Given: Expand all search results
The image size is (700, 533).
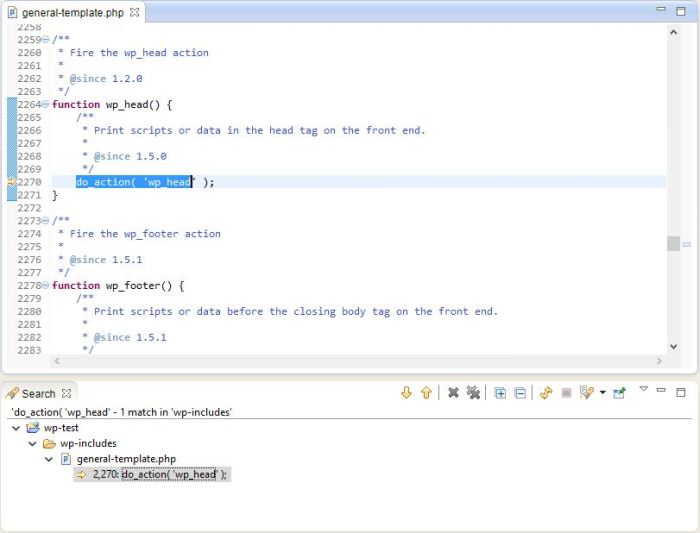Looking at the screenshot, I should pos(500,393).
